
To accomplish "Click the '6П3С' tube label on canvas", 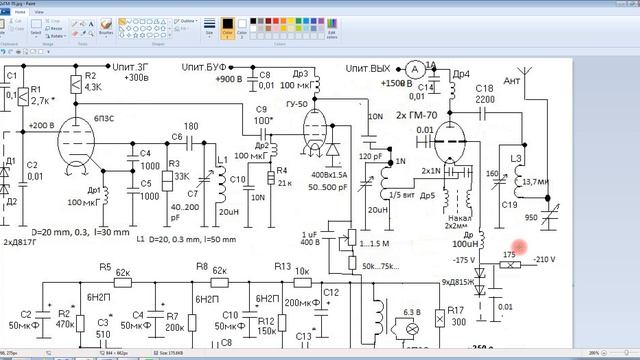I will [104, 119].
